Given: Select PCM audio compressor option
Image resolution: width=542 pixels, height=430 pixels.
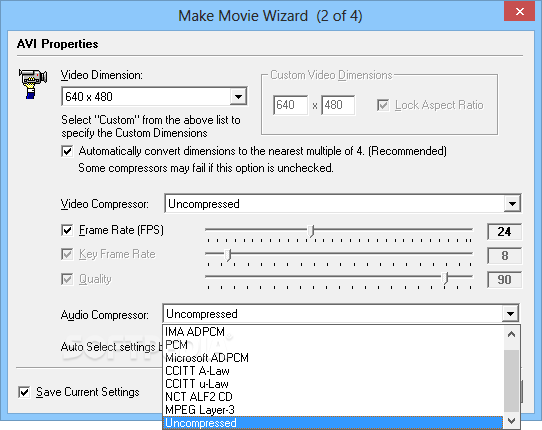Looking at the screenshot, I should (x=333, y=345).
